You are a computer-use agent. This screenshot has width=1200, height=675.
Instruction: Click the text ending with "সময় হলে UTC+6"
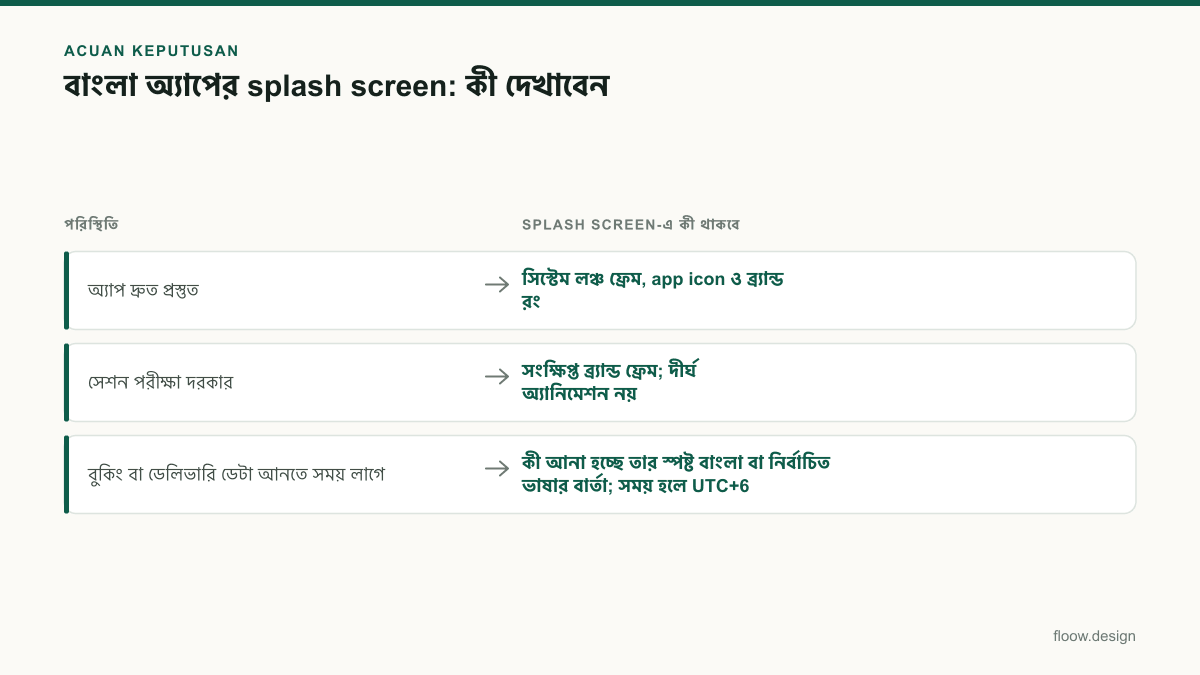click(676, 474)
